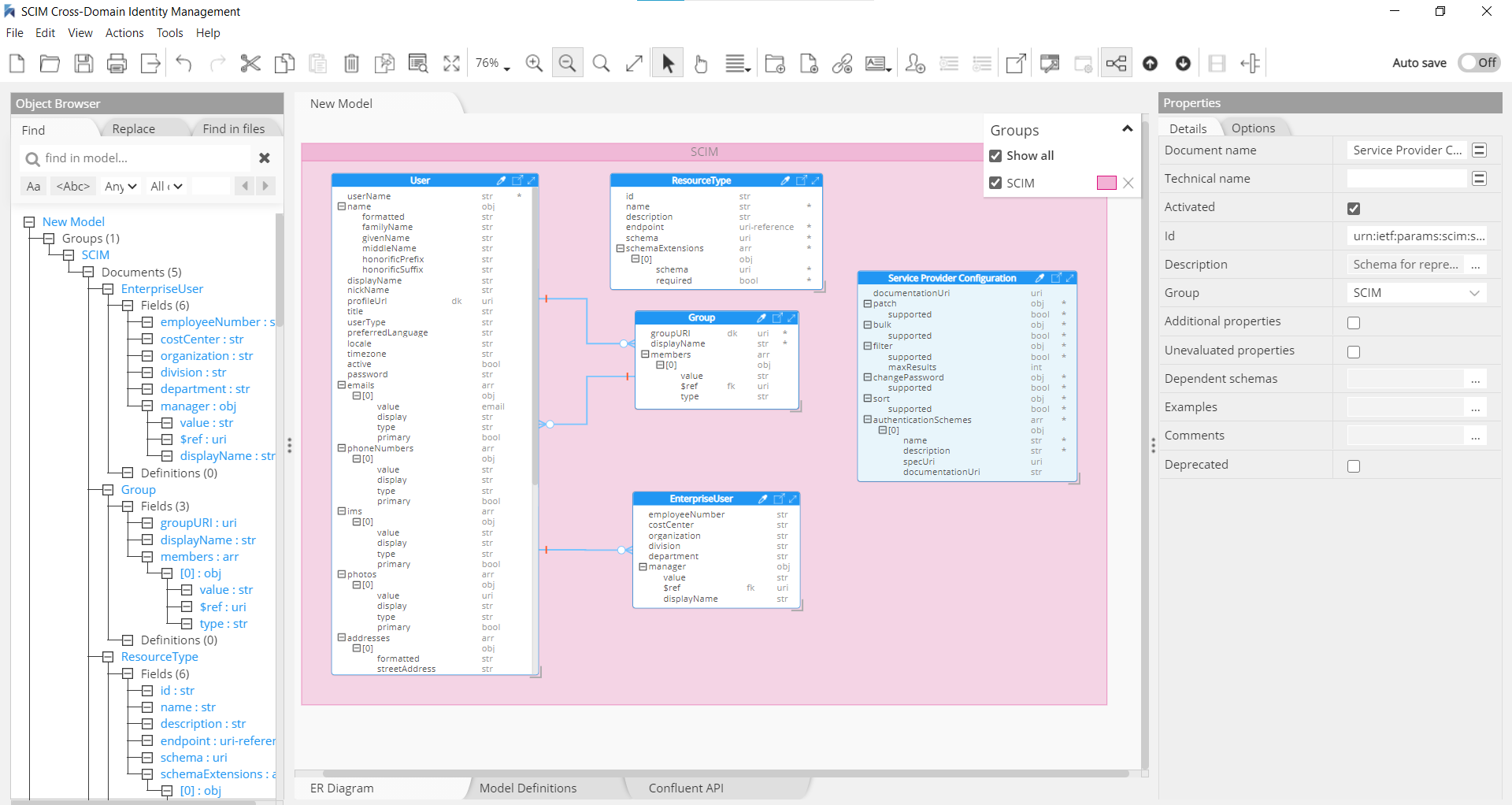Clear the find in model search field
This screenshot has height=805, width=1512.
[x=264, y=158]
